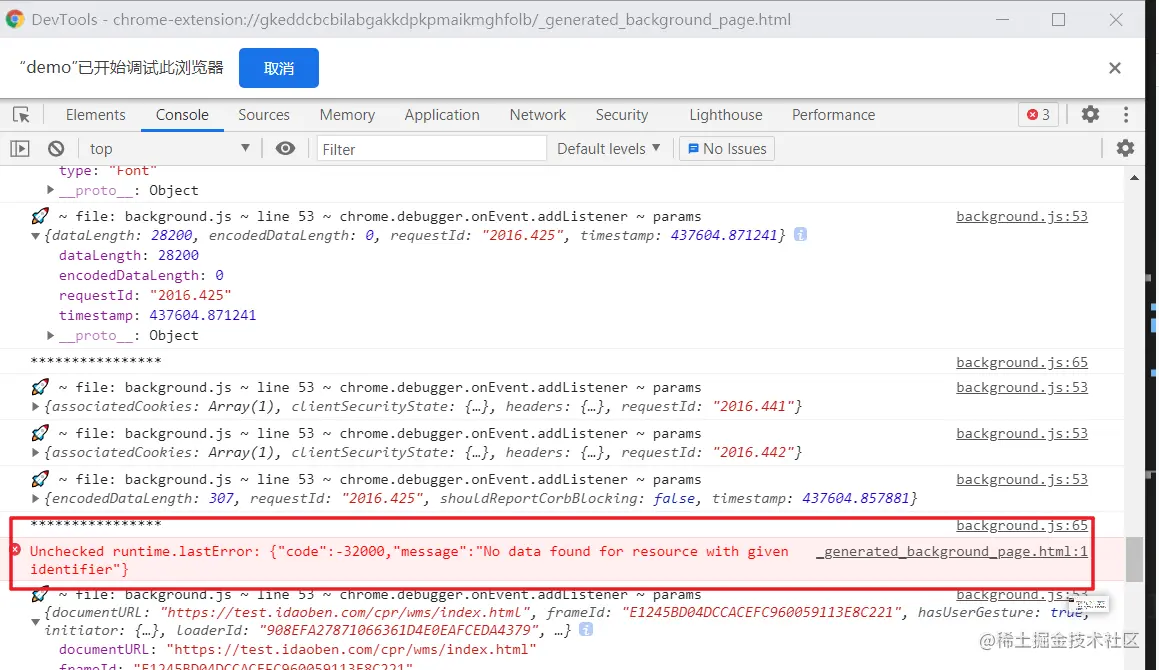The height and width of the screenshot is (670, 1159).
Task: Go to the Security tab
Action: click(x=622, y=115)
